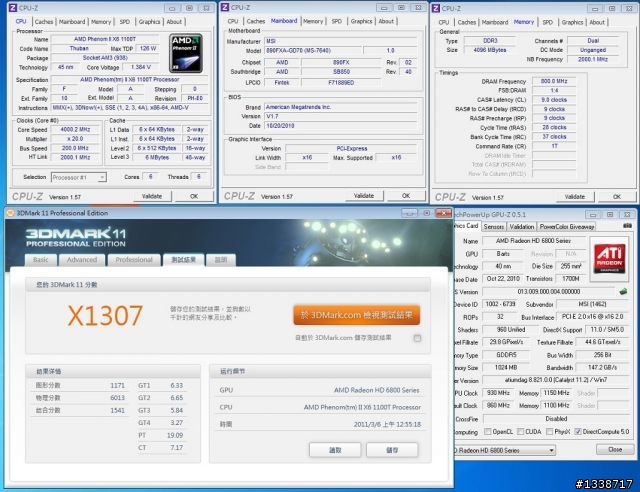
Task: Open the Professional tab in 3DMark 11
Action: [134, 260]
